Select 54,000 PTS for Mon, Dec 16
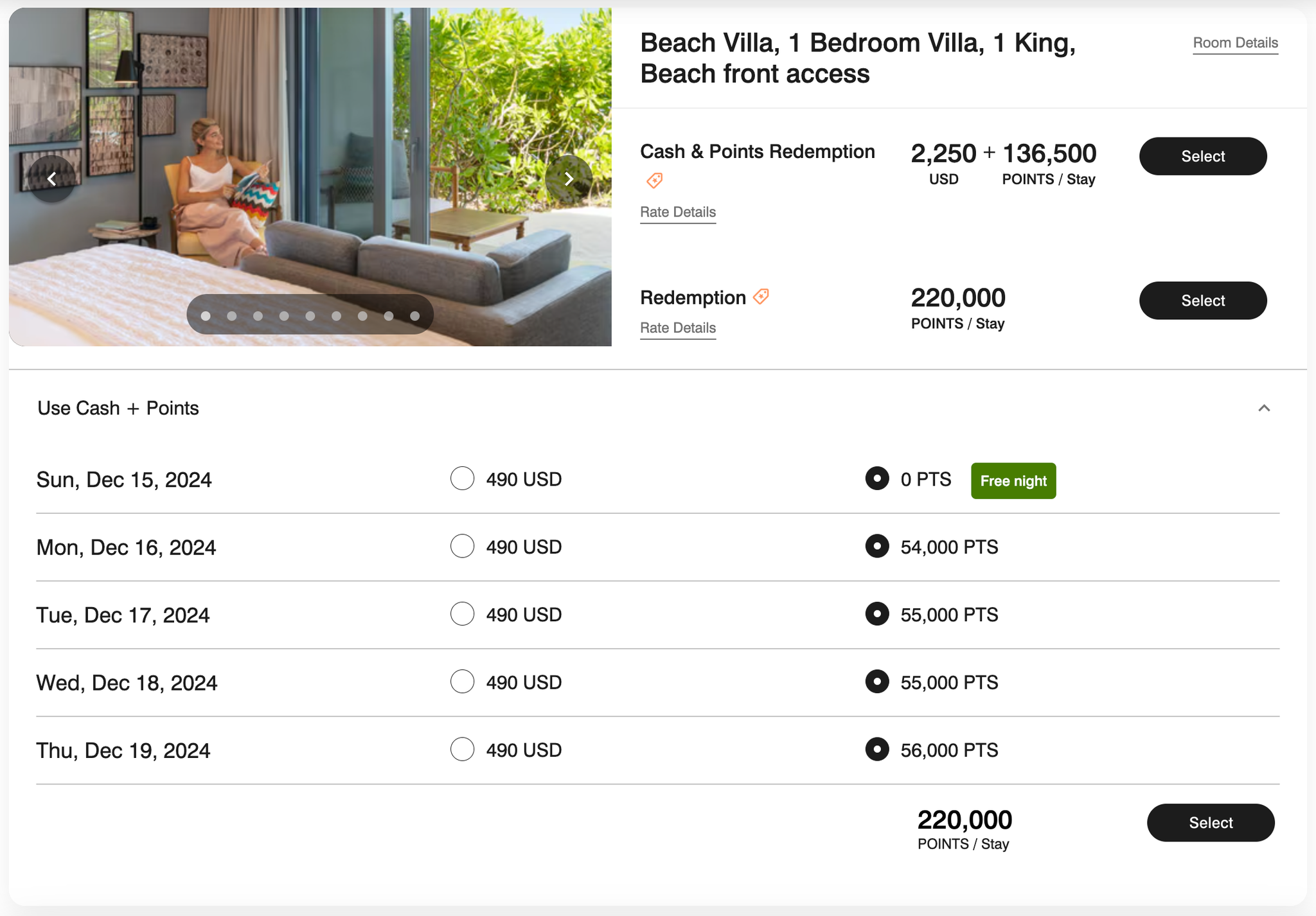The height and width of the screenshot is (916, 1316). coord(877,547)
